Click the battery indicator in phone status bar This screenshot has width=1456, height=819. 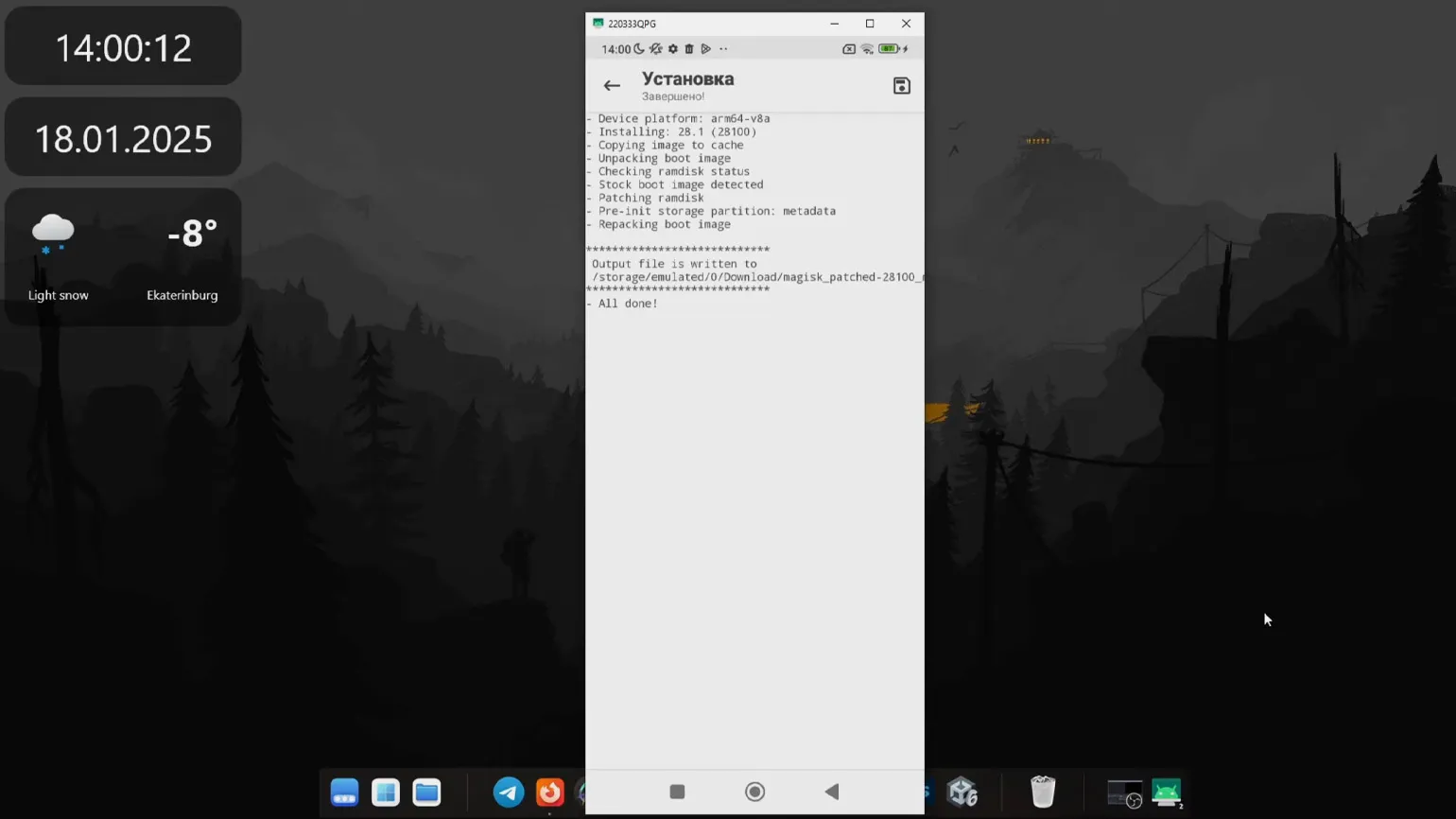click(x=889, y=49)
